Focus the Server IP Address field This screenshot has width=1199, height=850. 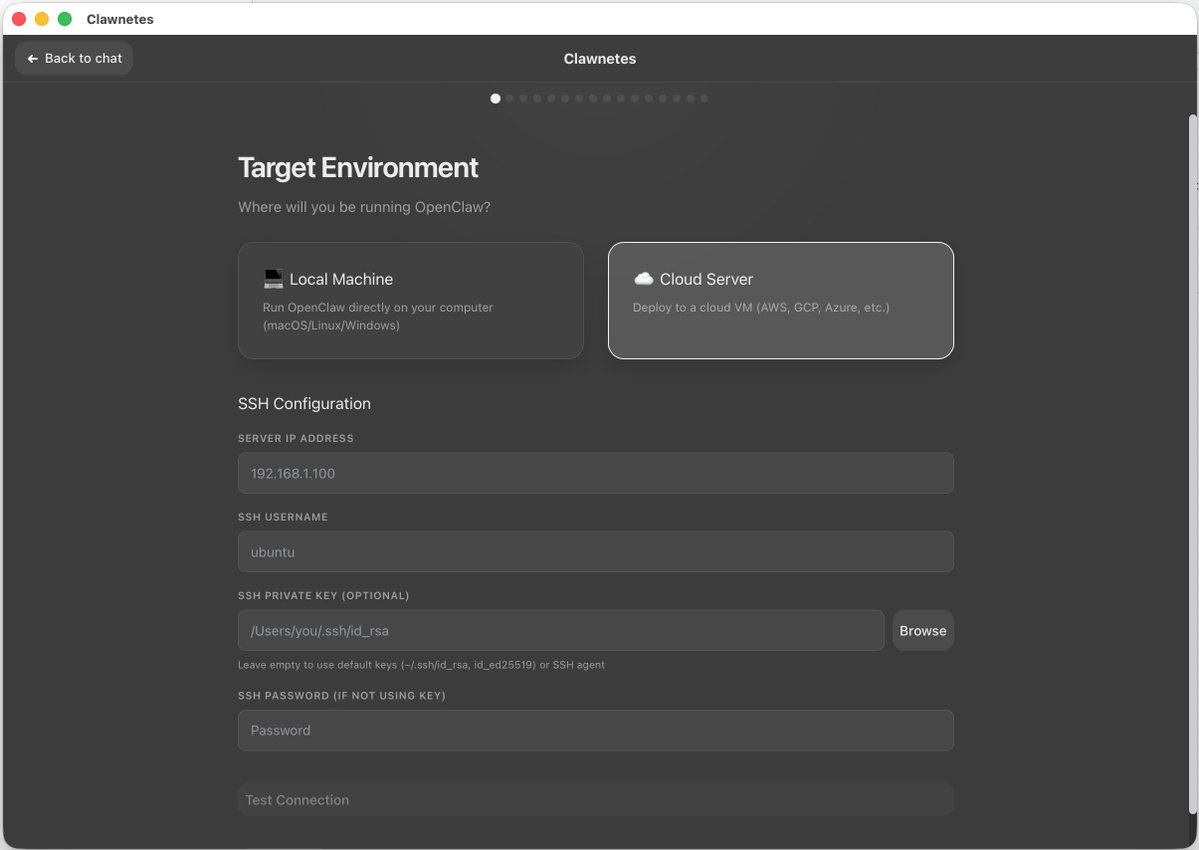pyautogui.click(x=596, y=473)
